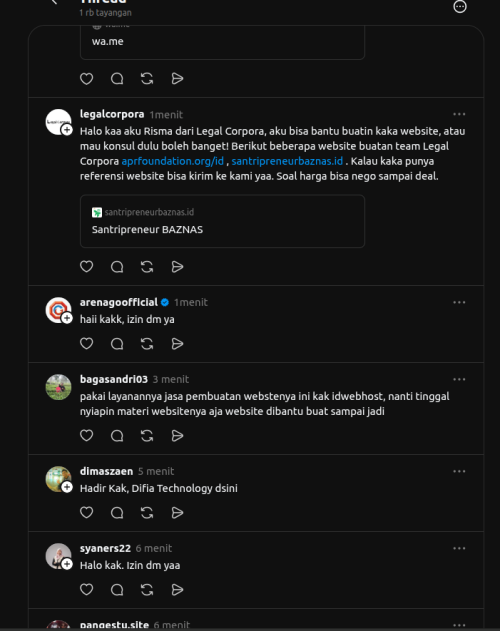
Task: Like the syaners22 comment
Action: pyautogui.click(x=87, y=590)
